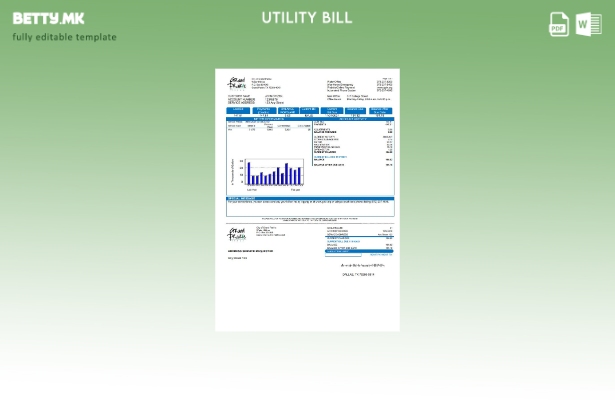Viewport: 615px width, 400px height.
Task: Click the company logo on the payment stub
Action: tap(237, 234)
